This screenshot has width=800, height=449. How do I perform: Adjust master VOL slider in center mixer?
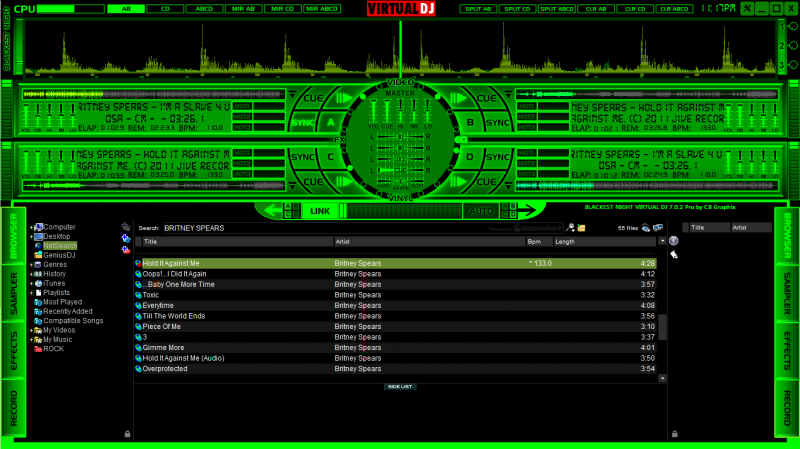tap(374, 110)
